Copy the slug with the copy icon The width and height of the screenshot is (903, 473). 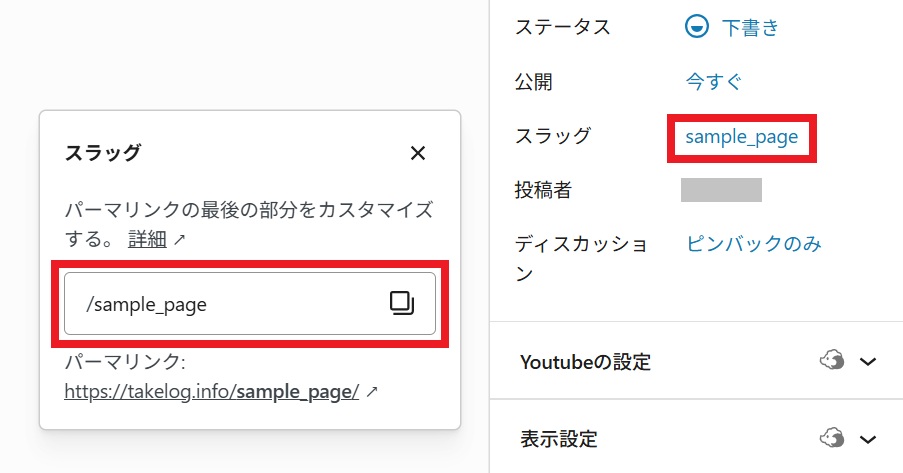(402, 303)
